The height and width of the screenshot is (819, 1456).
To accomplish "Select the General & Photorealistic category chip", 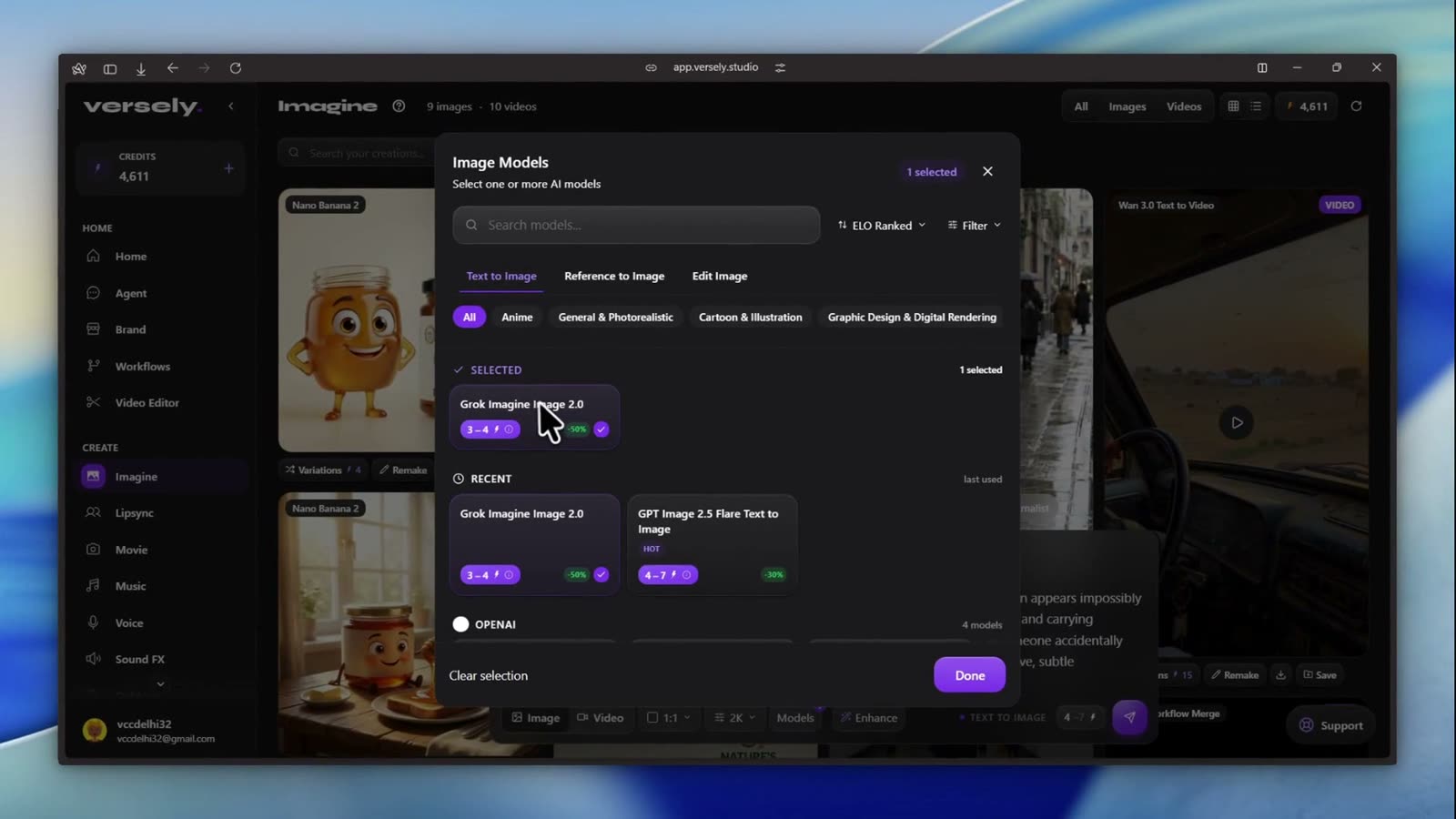I will 616,317.
